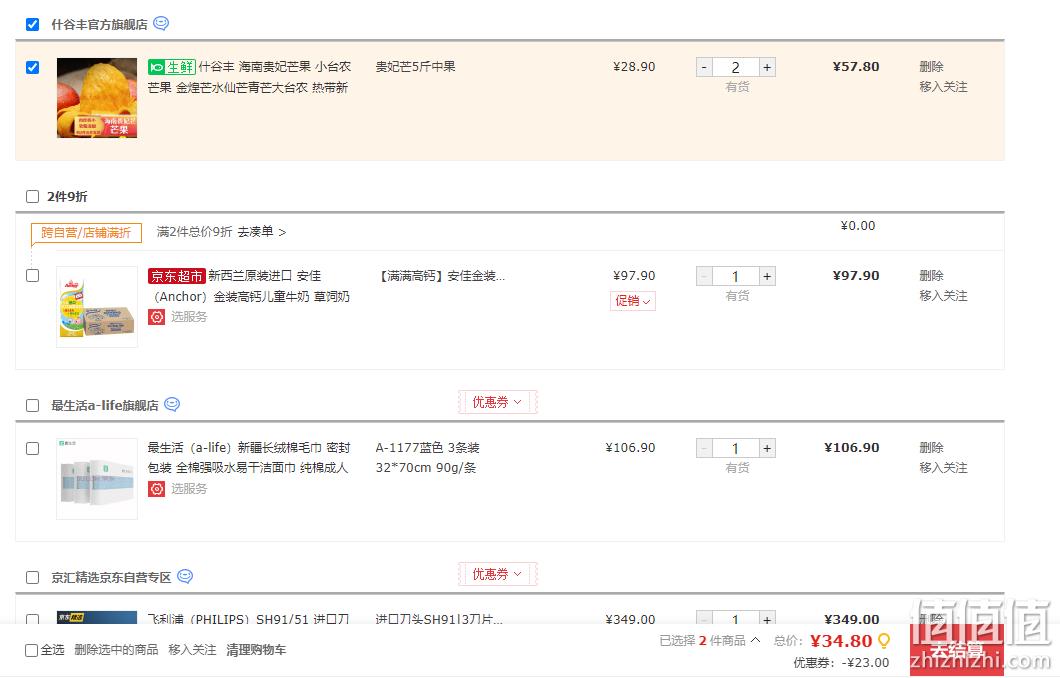Click the mango subtotal ¥57.80

tap(856, 66)
